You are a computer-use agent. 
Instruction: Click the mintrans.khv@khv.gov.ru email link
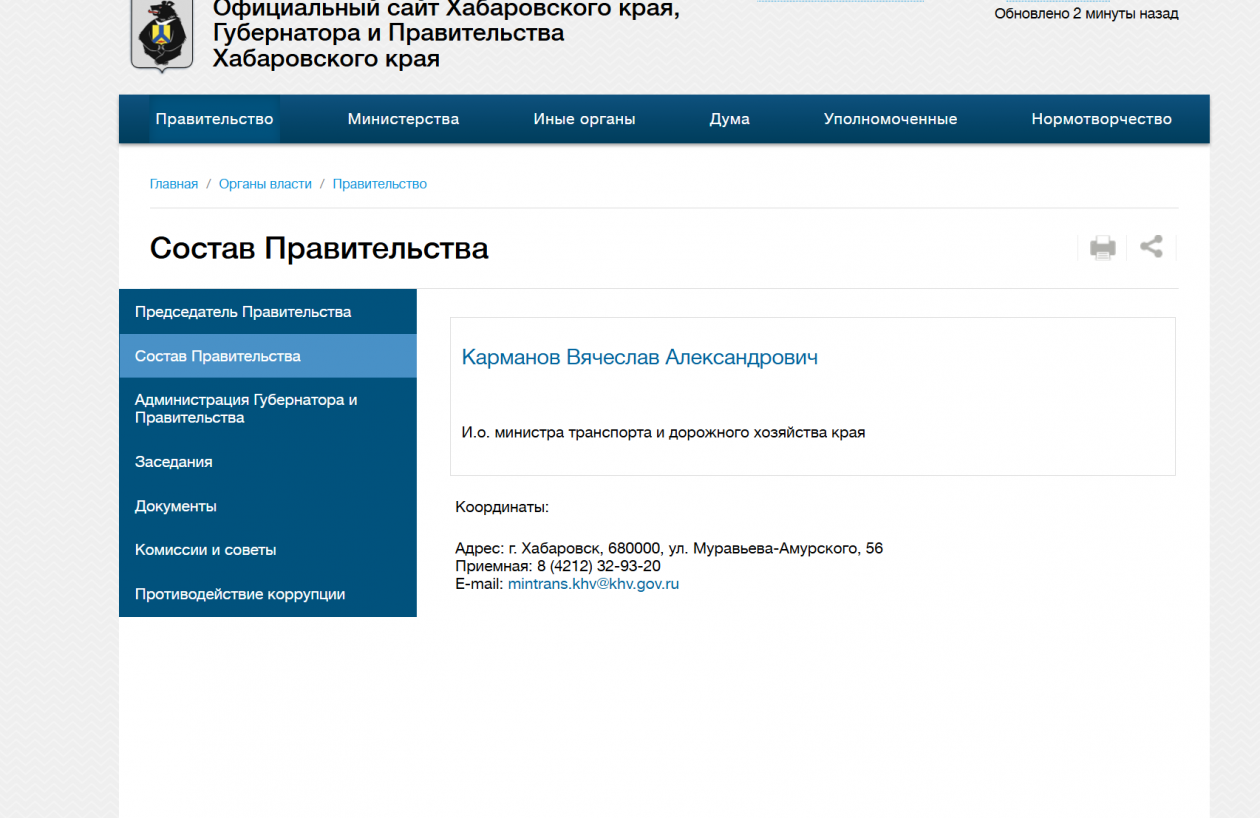pos(593,584)
